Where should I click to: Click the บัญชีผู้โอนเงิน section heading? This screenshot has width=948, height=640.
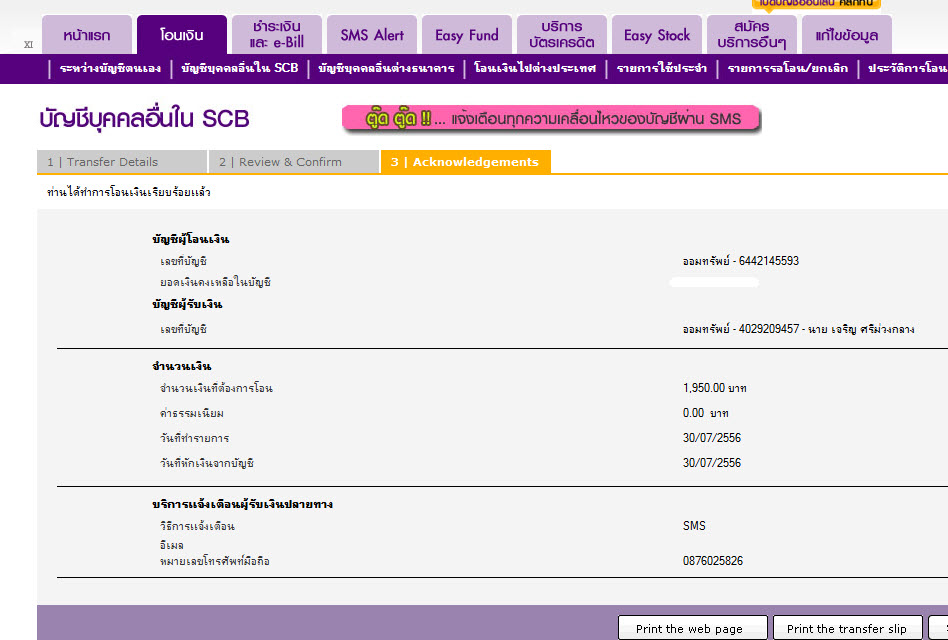click(x=190, y=239)
